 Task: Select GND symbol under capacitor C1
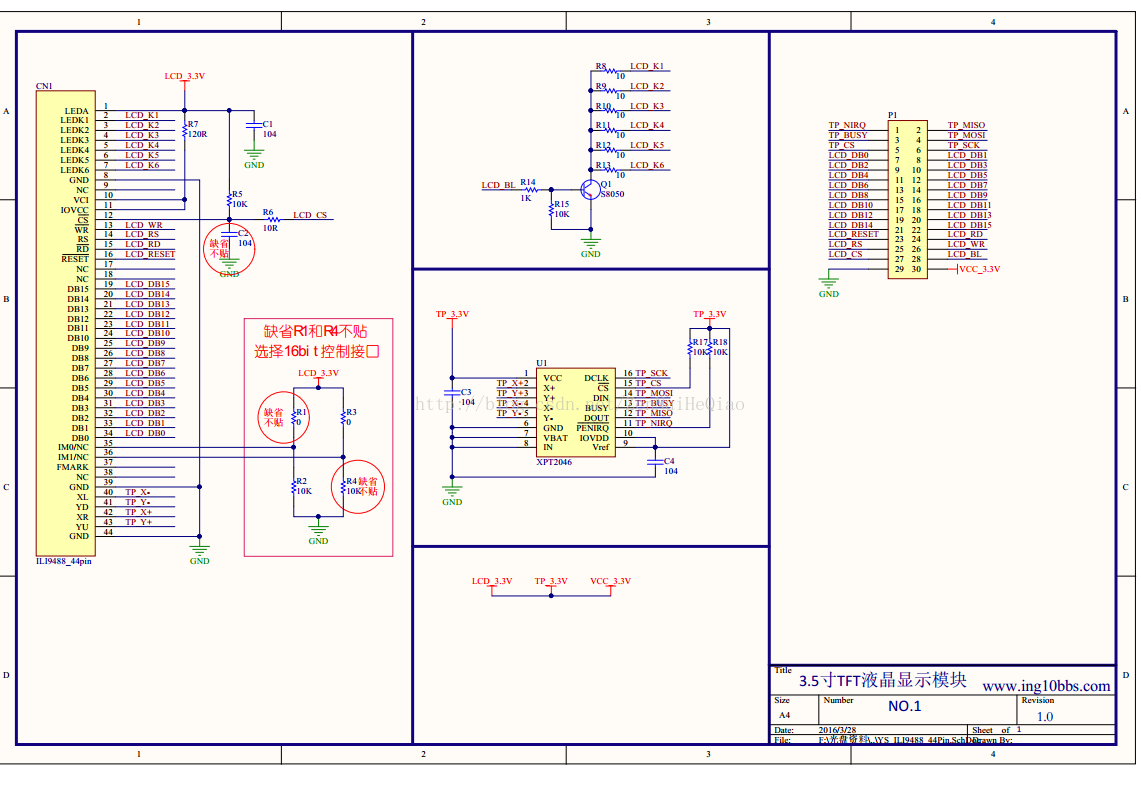254,155
